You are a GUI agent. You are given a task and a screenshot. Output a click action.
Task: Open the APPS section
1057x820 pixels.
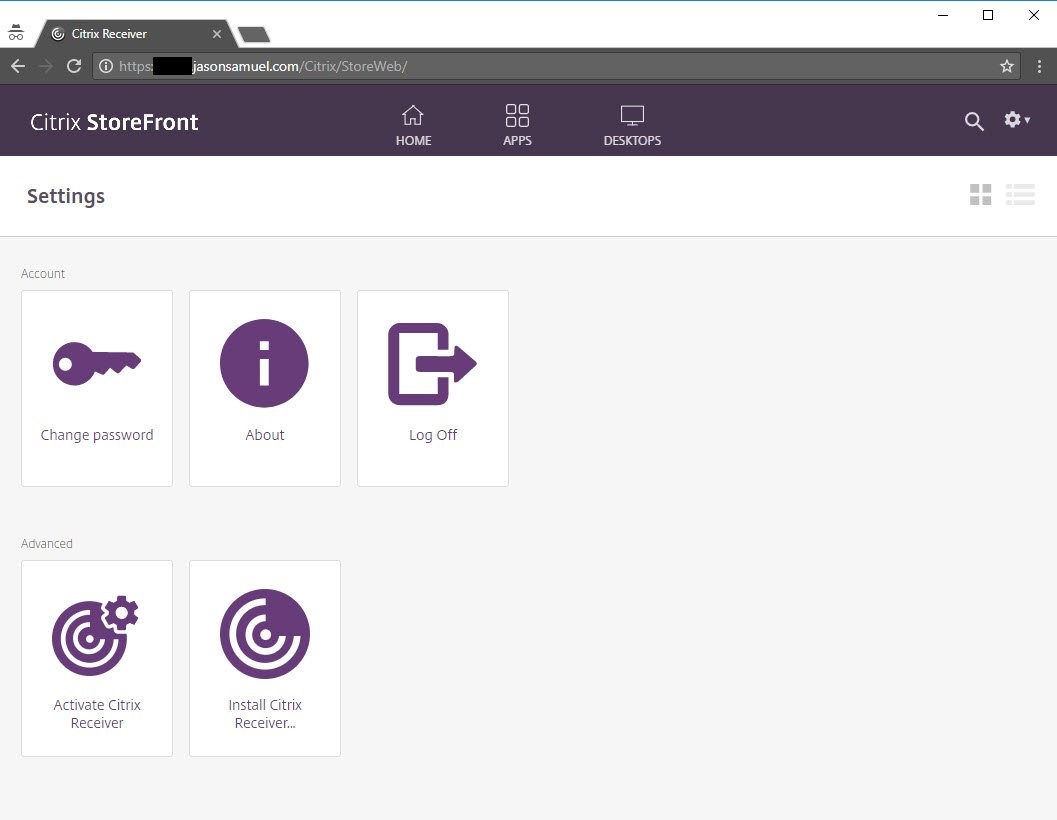click(517, 125)
